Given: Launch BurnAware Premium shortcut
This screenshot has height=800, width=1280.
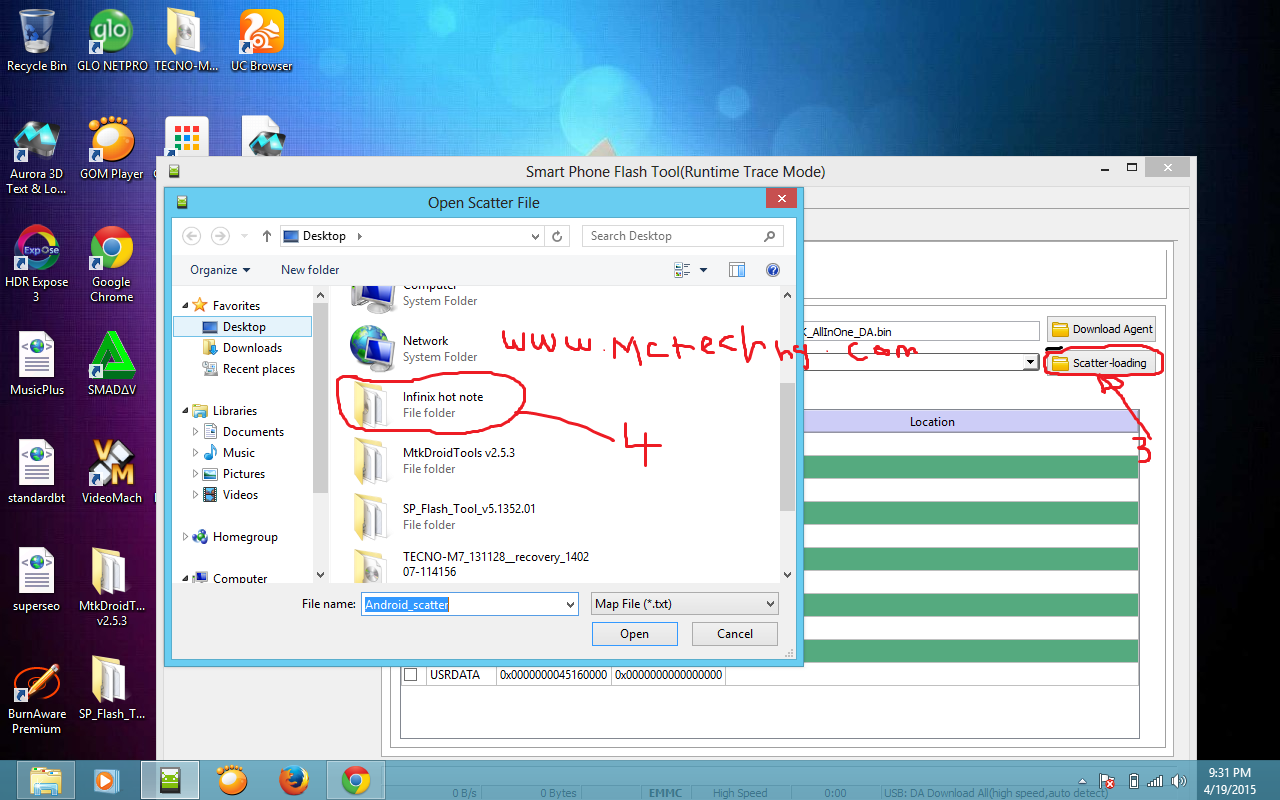Looking at the screenshot, I should (x=37, y=698).
